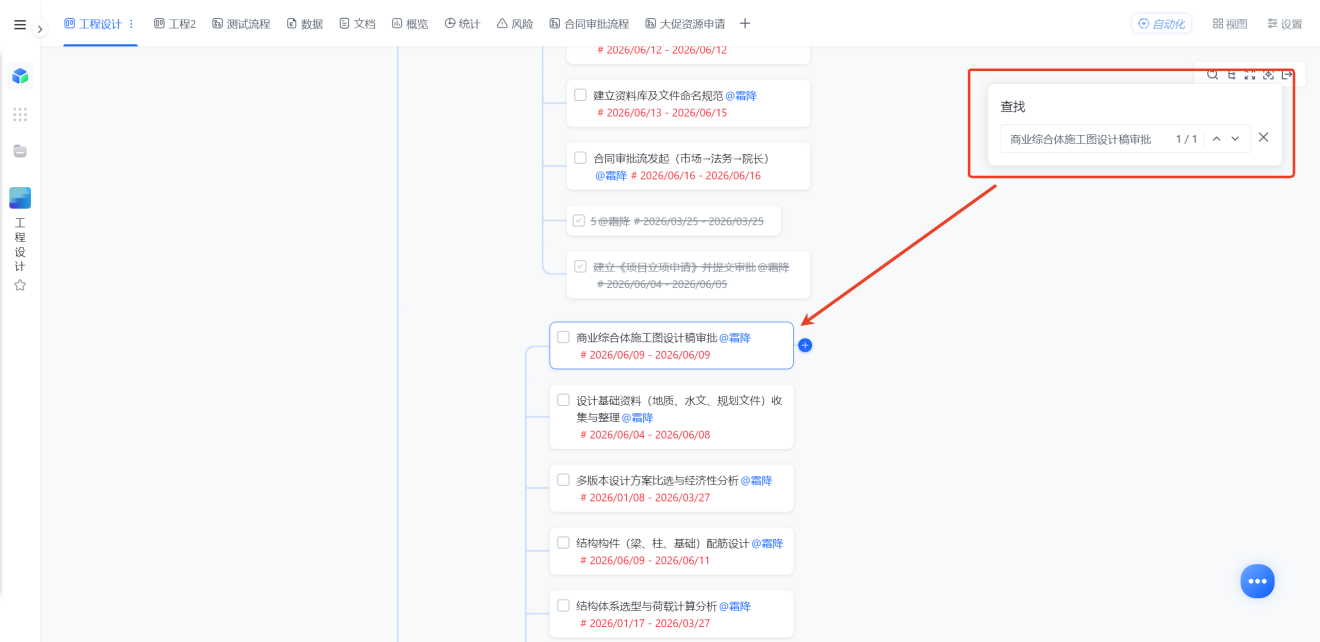Add child node with blue plus button
This screenshot has width=1320, height=642.
[805, 345]
